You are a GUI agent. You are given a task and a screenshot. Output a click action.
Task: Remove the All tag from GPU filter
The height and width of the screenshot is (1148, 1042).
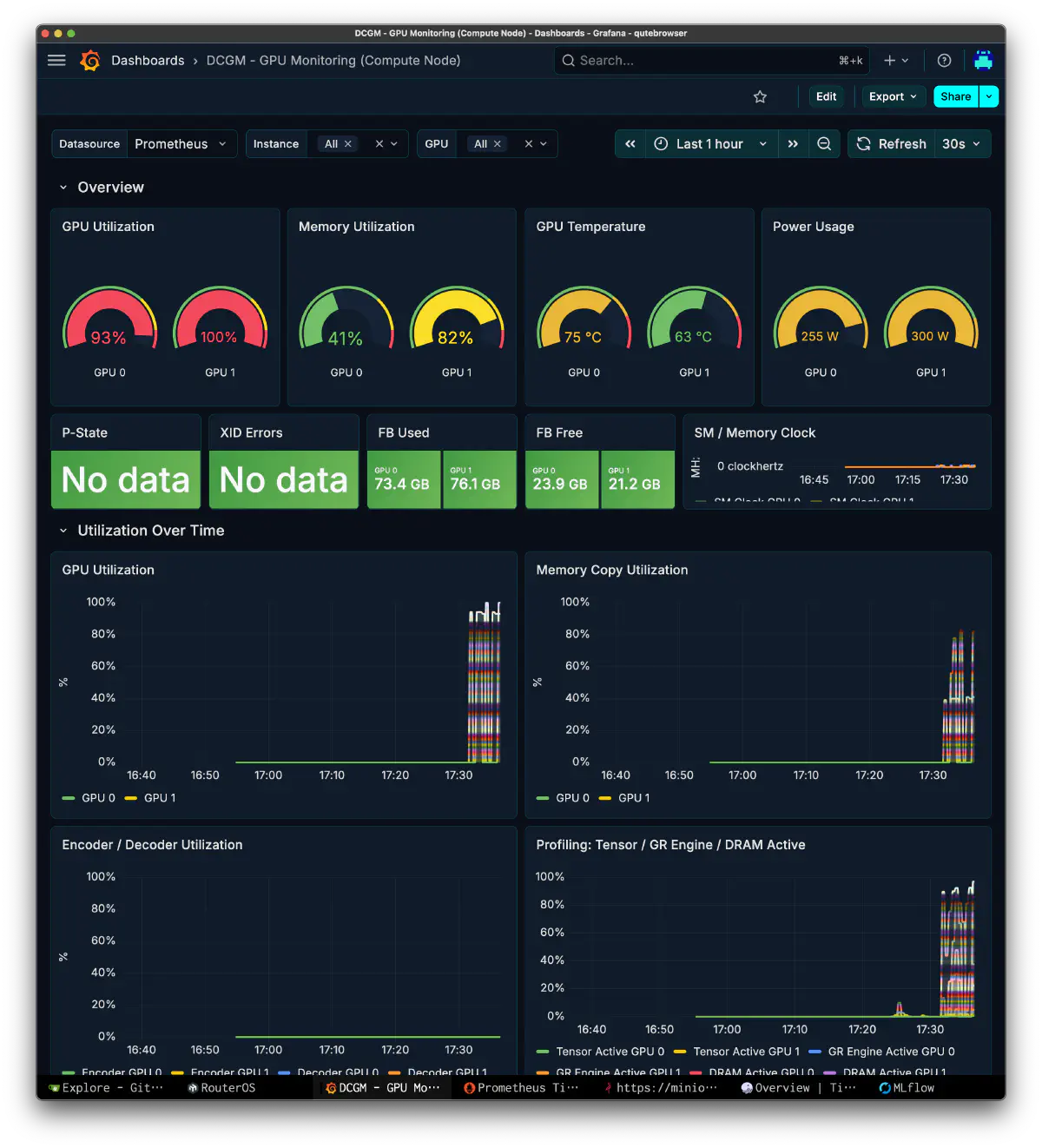(498, 144)
